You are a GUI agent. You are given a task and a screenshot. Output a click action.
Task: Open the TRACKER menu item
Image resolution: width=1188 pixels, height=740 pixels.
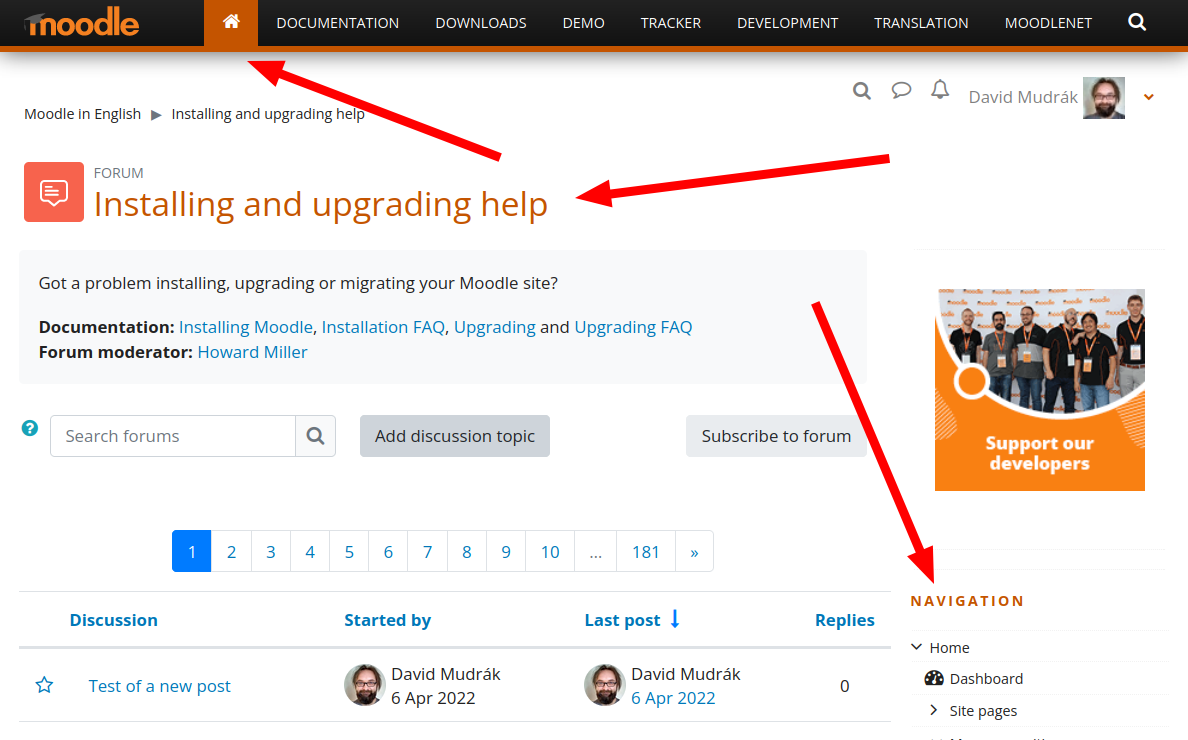[671, 23]
